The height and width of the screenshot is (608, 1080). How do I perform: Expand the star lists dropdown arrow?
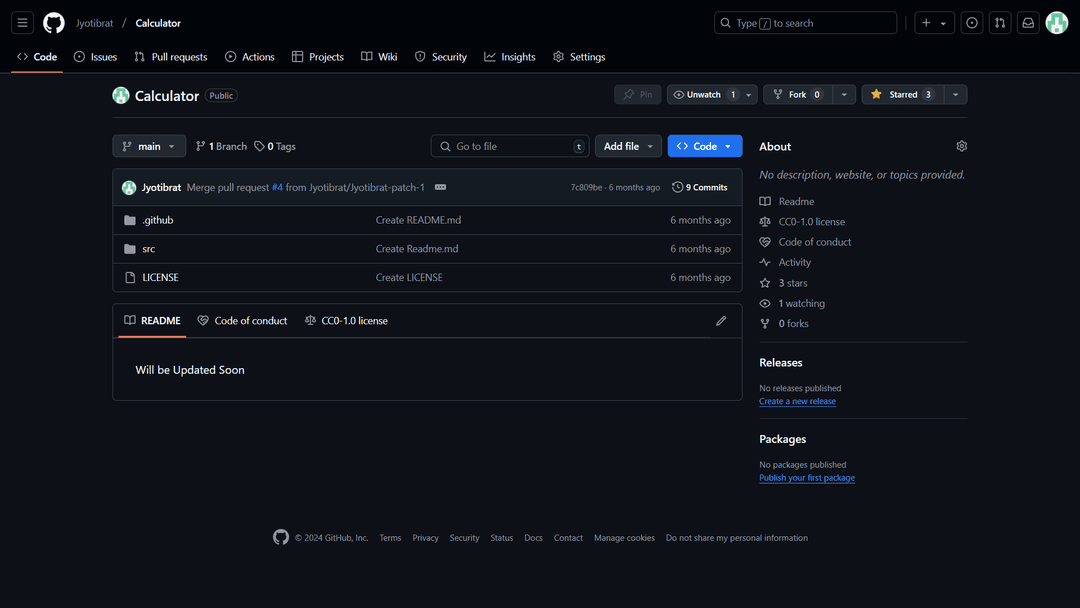955,94
